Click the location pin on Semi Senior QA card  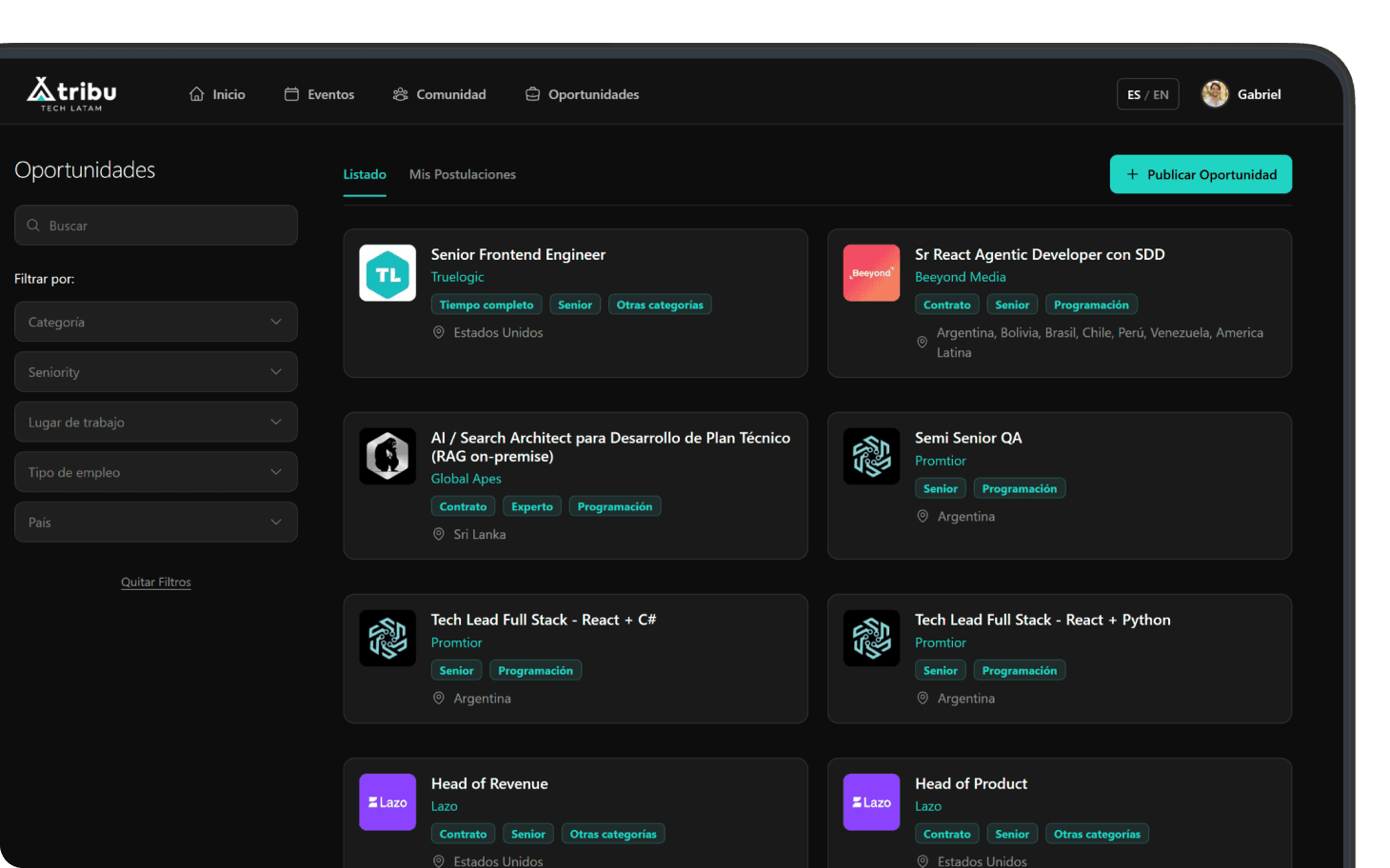(923, 516)
